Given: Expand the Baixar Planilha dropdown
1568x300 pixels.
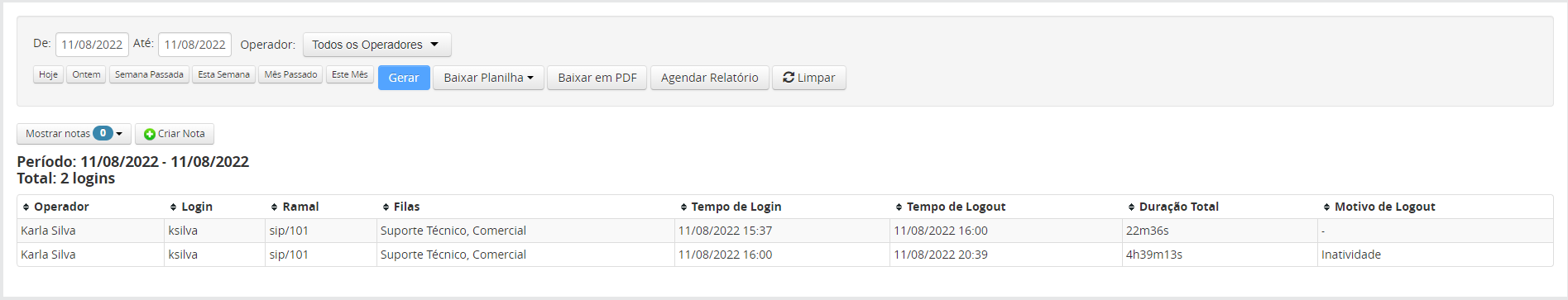Looking at the screenshot, I should pyautogui.click(x=488, y=78).
